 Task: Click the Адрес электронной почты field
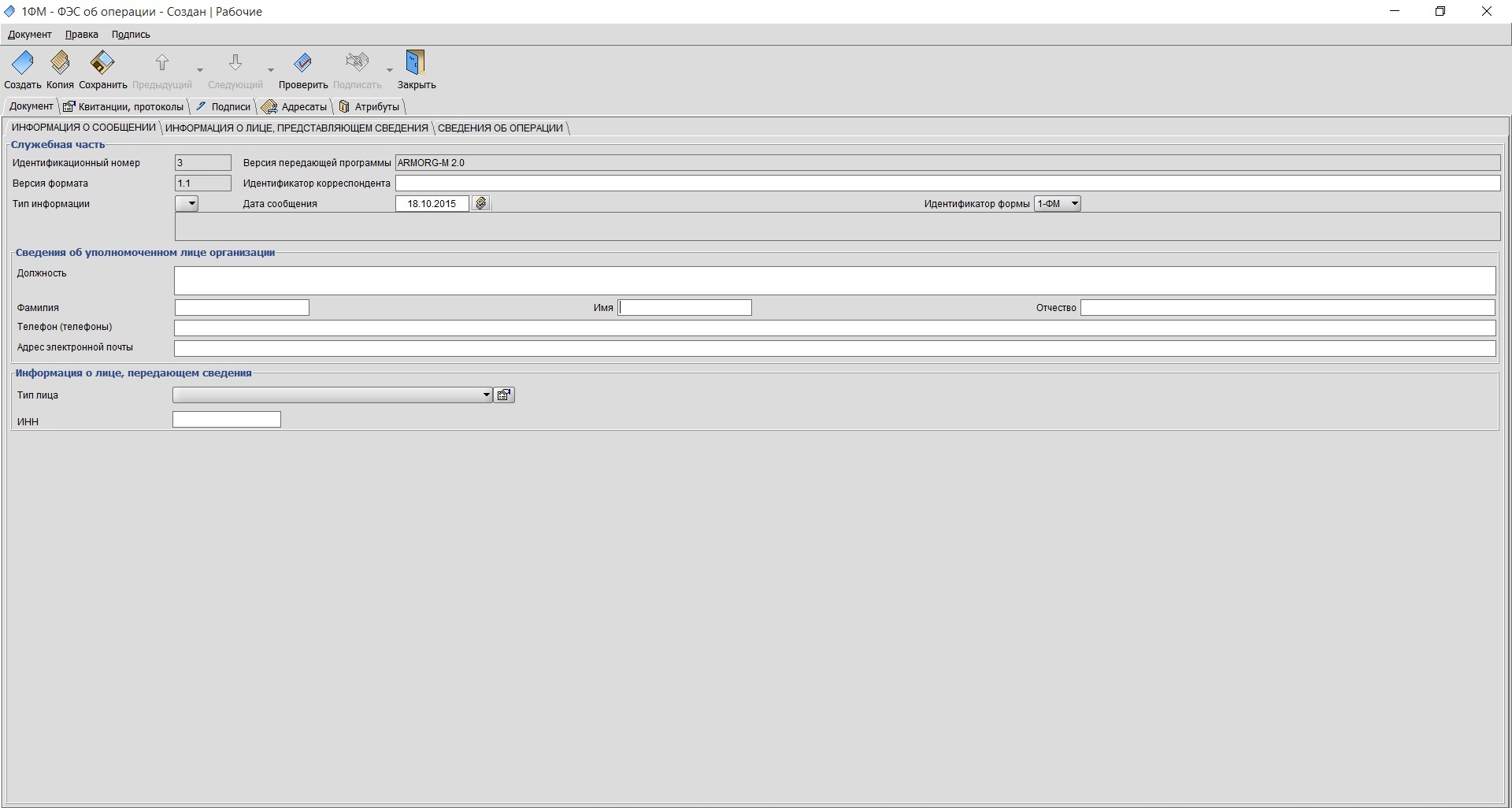pos(835,348)
